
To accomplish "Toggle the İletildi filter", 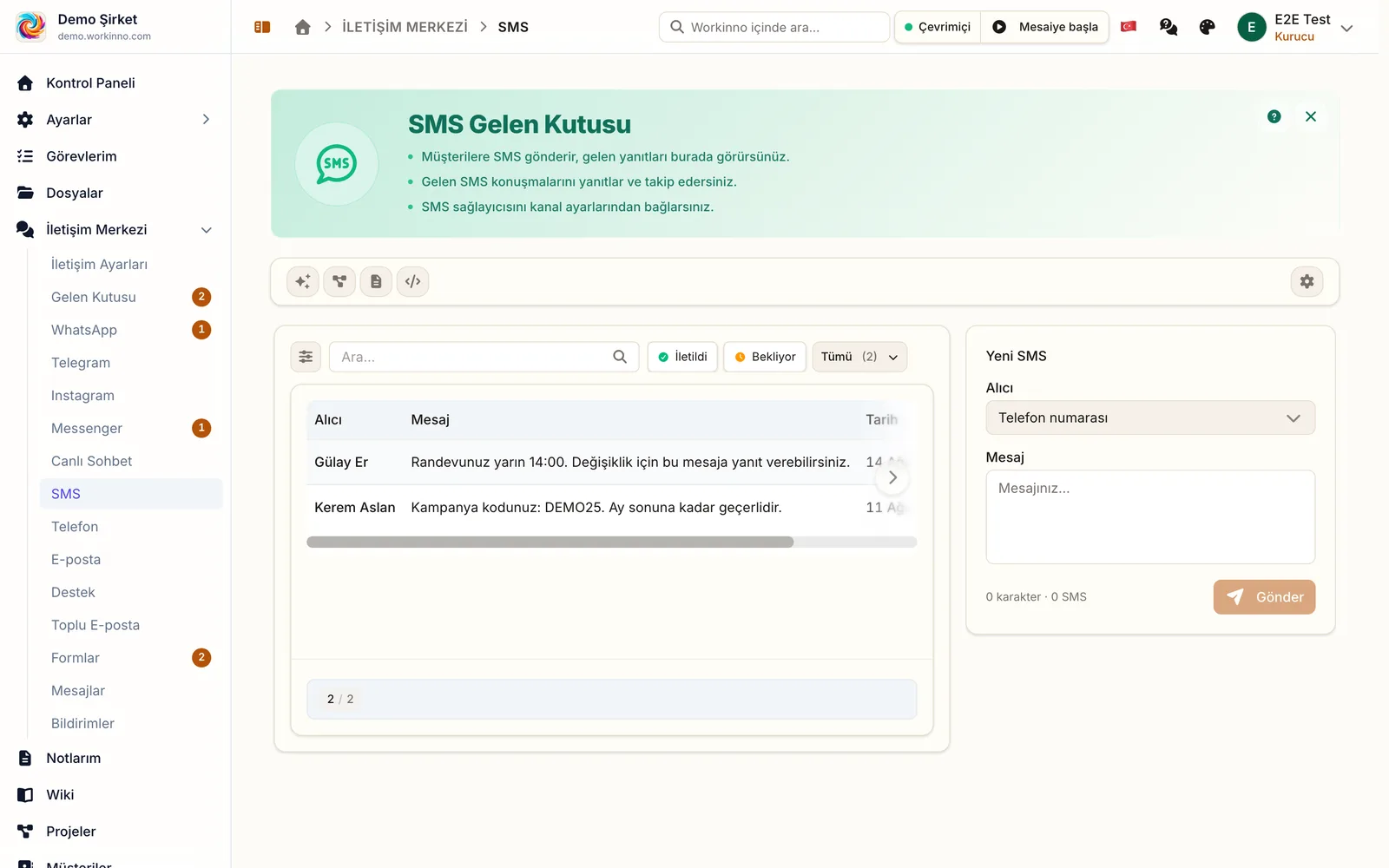I will (x=682, y=357).
